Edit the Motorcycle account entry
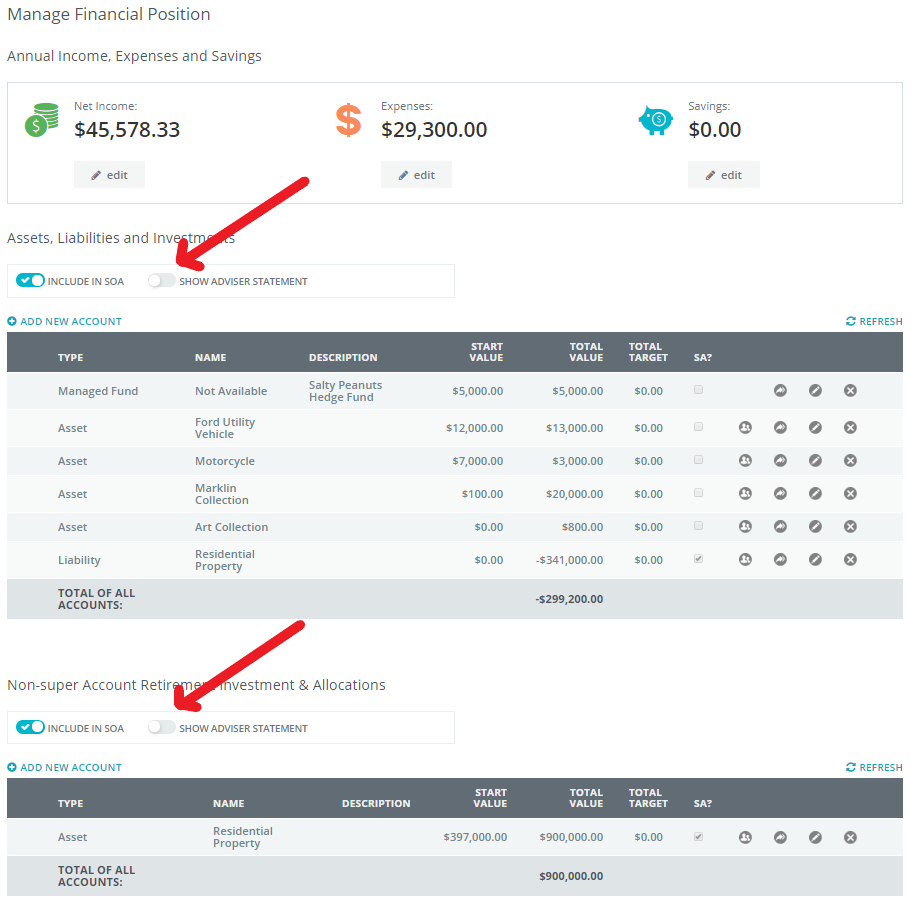This screenshot has height=905, width=911. 815,460
